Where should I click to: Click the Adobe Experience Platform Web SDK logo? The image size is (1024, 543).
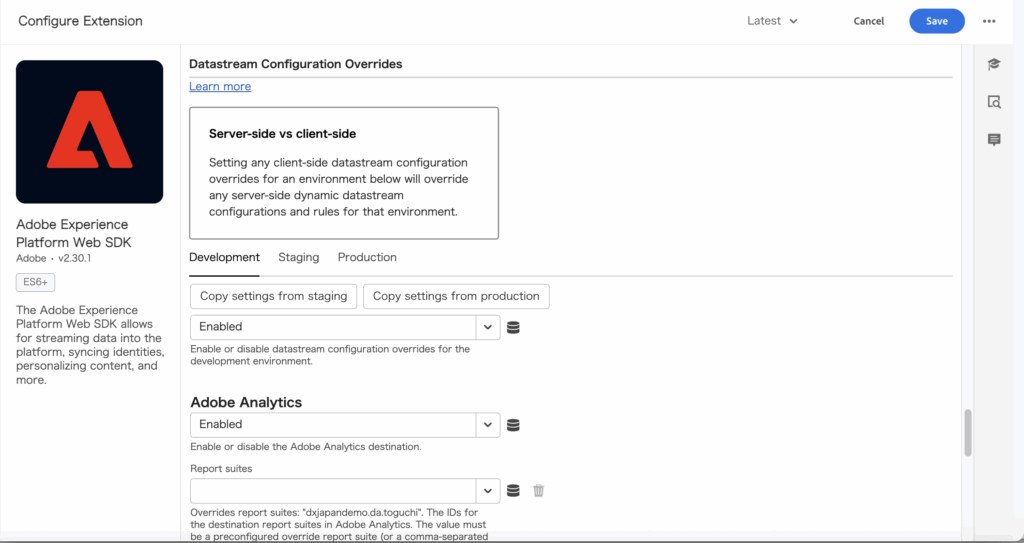(89, 132)
